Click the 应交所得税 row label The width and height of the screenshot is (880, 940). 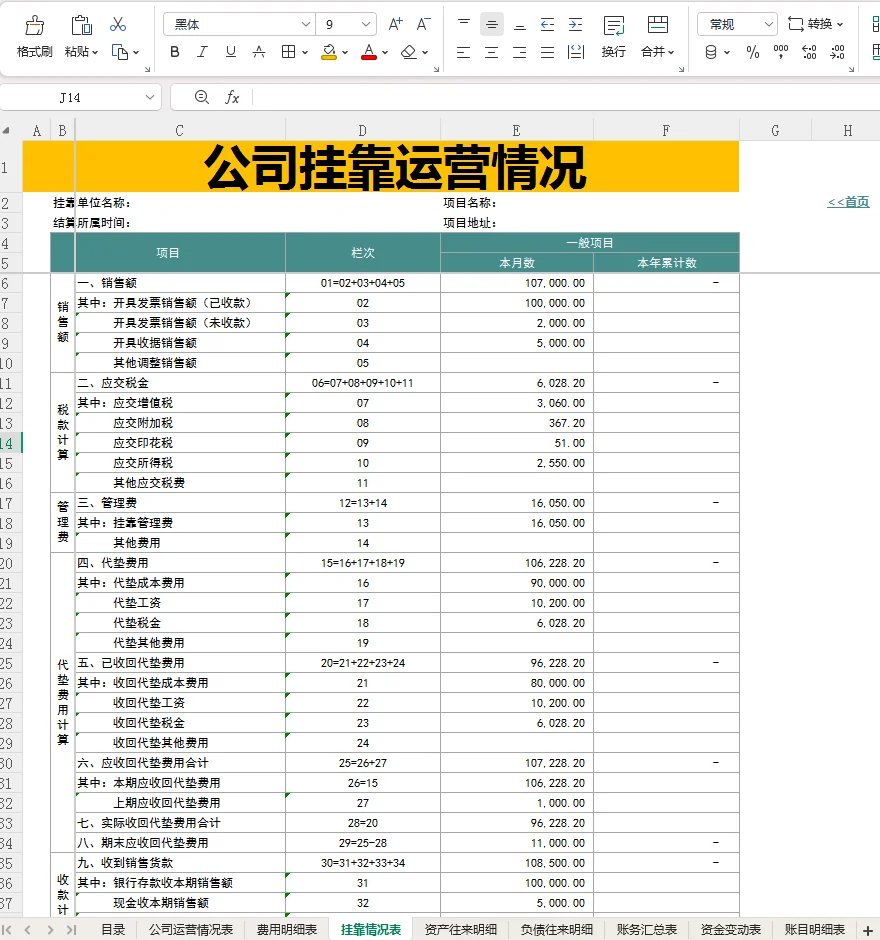(x=143, y=463)
